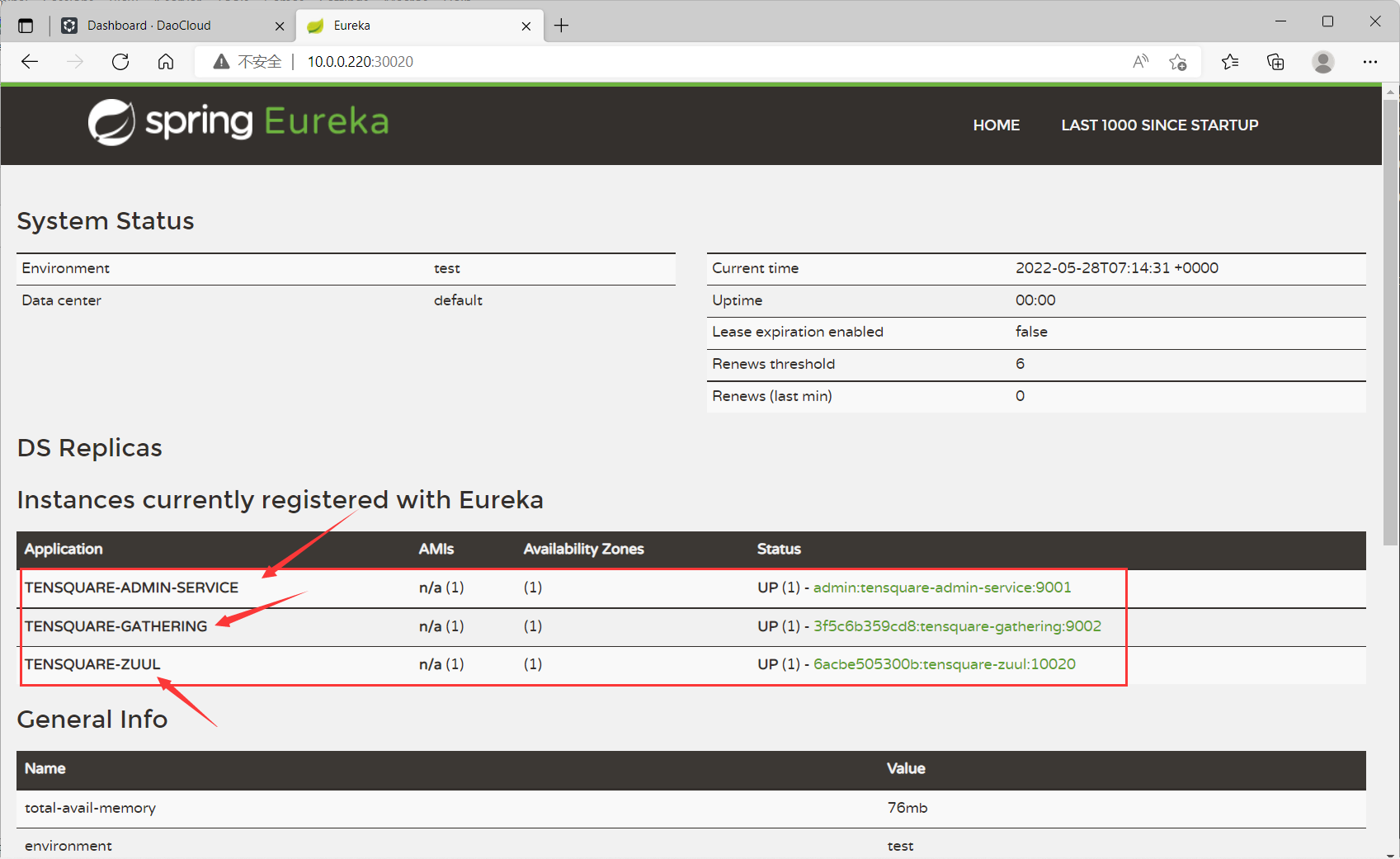Click the Spring Eureka logo
1400x859 pixels.
click(x=238, y=122)
